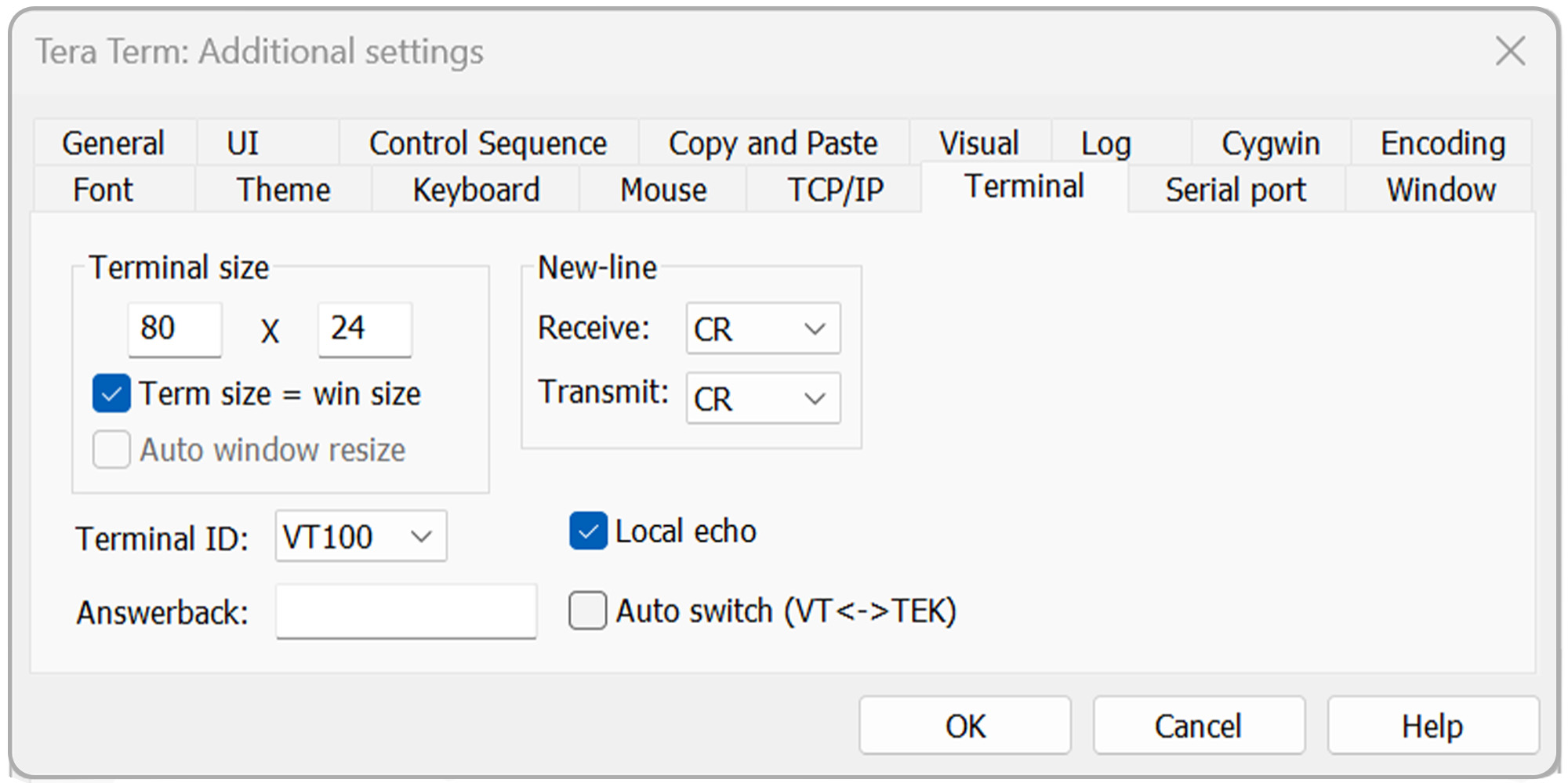1568x783 pixels.
Task: Close the Additional settings dialog
Action: pos(1510,52)
